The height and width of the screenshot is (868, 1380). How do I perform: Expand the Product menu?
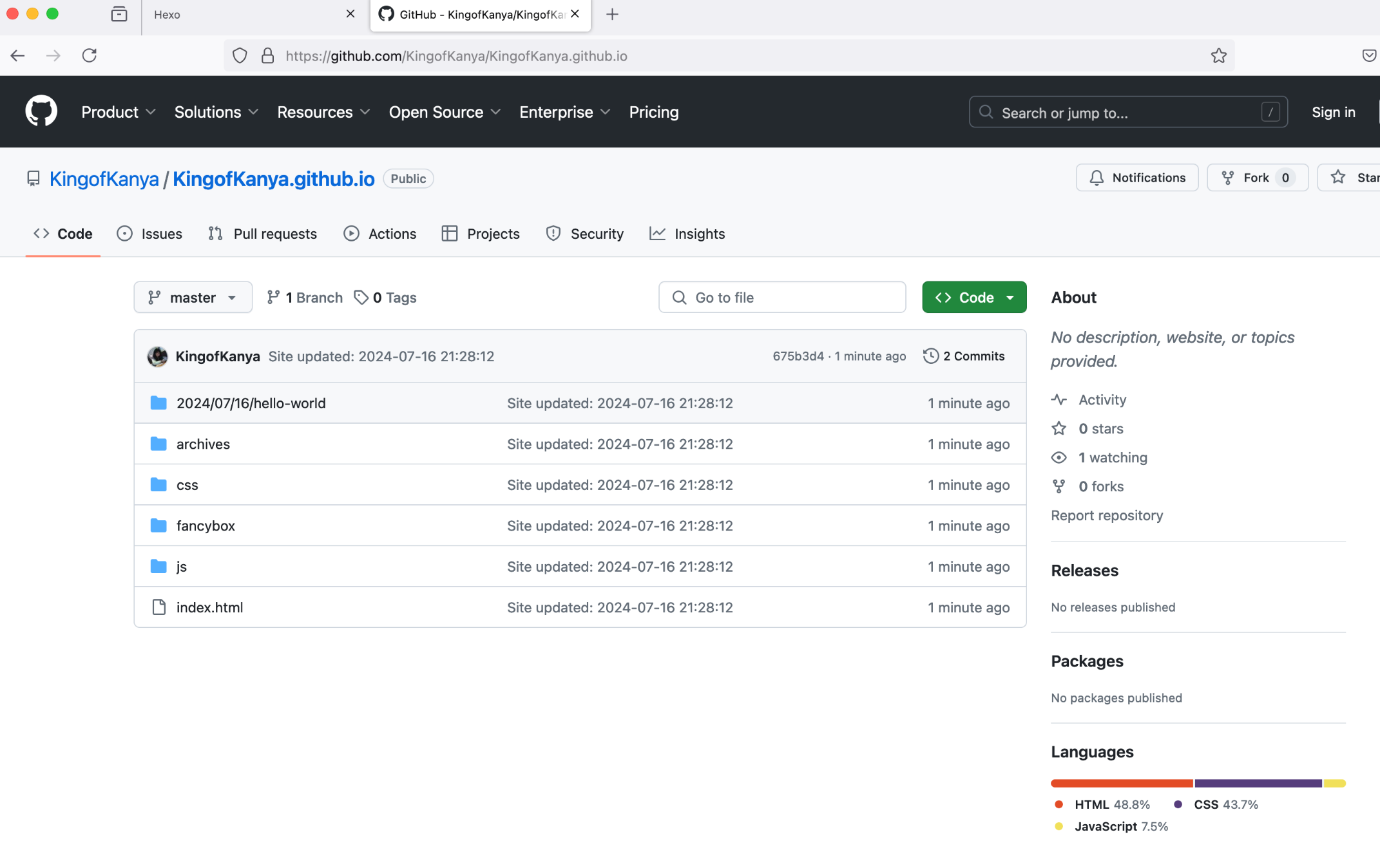pyautogui.click(x=119, y=112)
